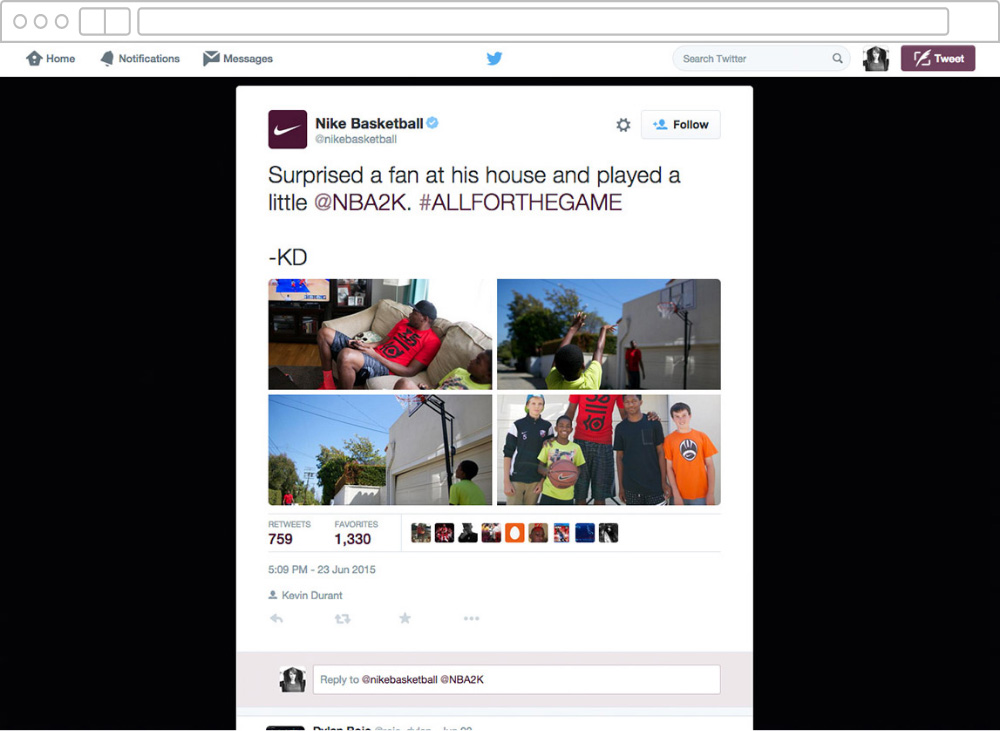Retweet this Nike Basketball tweet
1000x731 pixels.
pos(342,618)
